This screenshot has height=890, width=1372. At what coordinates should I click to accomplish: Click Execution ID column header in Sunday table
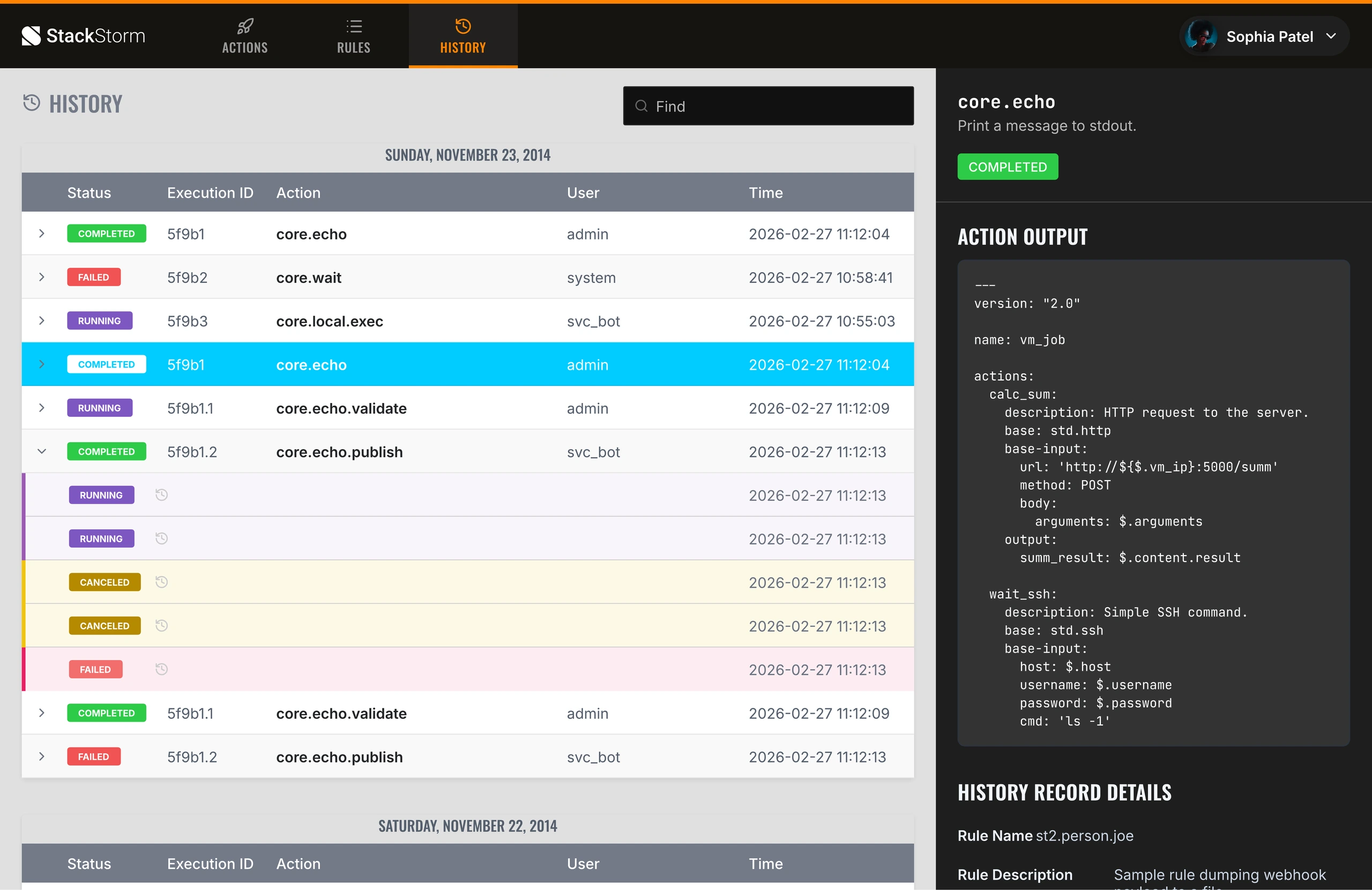tap(211, 192)
